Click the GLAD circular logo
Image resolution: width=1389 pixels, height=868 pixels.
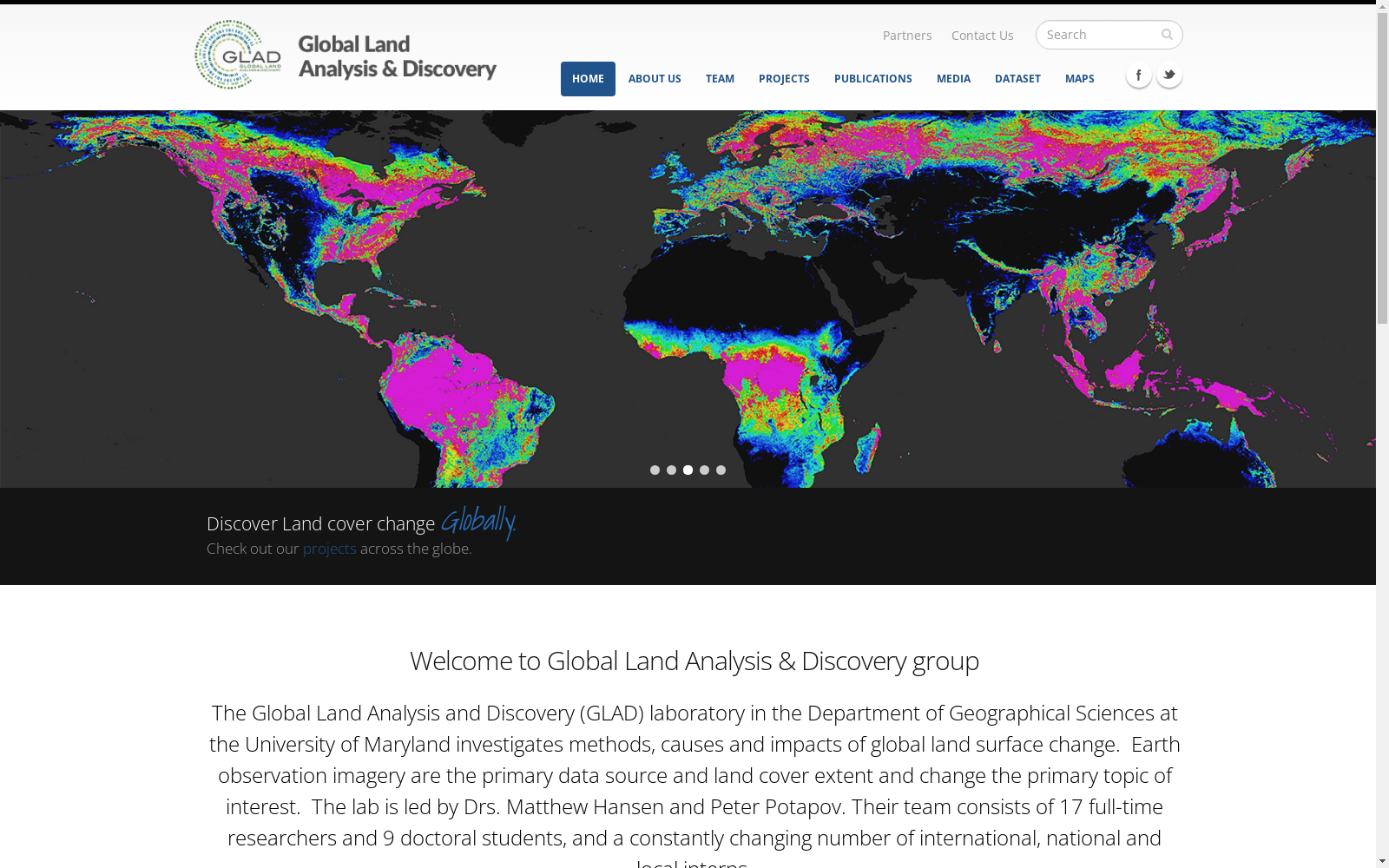coord(238,55)
